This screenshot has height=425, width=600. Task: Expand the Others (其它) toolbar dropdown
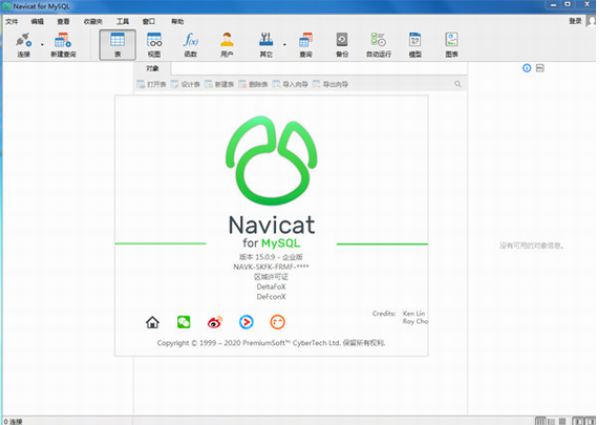point(285,43)
